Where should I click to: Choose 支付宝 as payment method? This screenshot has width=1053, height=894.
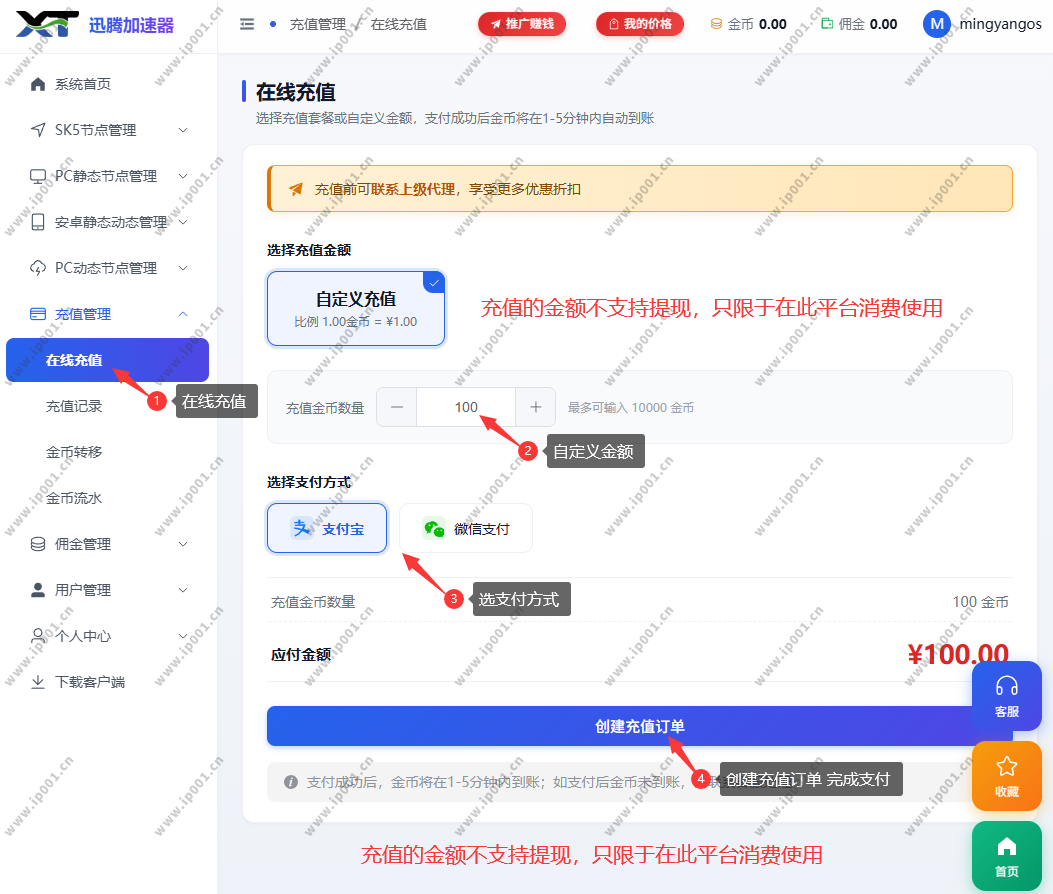[x=327, y=528]
